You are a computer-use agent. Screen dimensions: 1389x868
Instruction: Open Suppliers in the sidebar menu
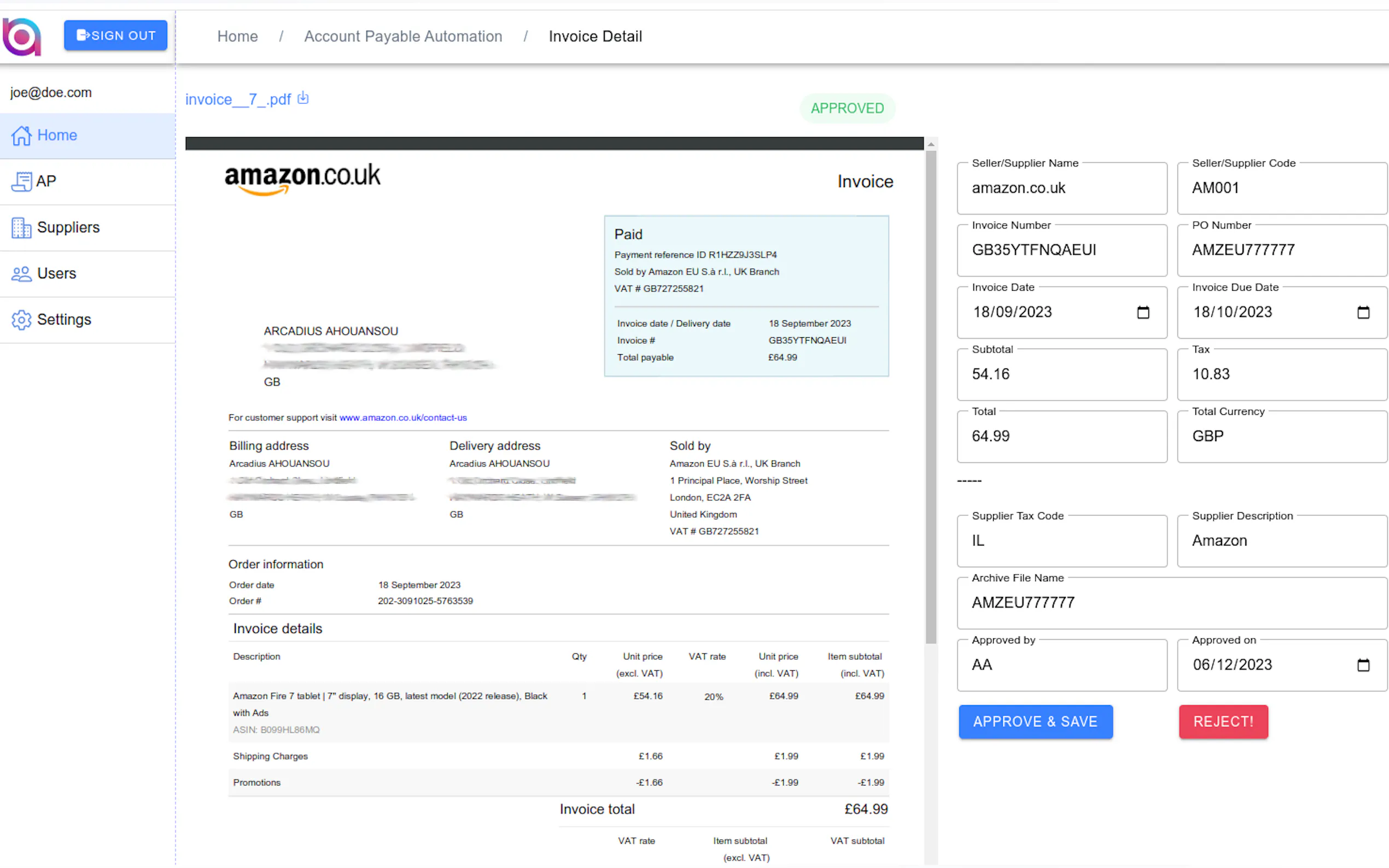click(x=88, y=228)
